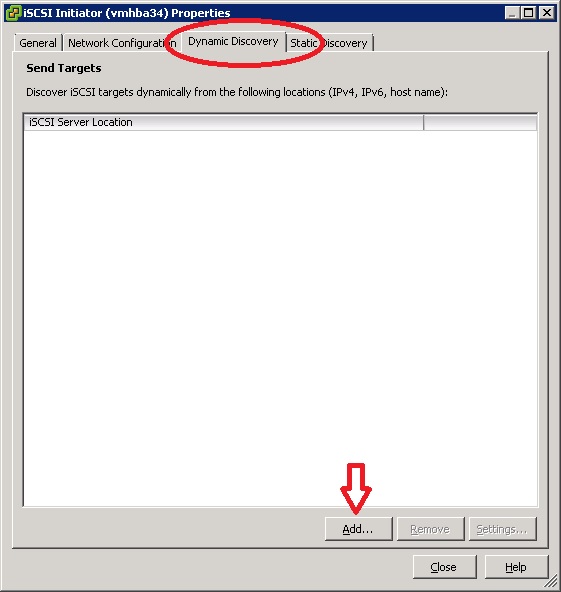Sort by iSCSI Server Location column header
The height and width of the screenshot is (592, 561).
click(x=223, y=122)
